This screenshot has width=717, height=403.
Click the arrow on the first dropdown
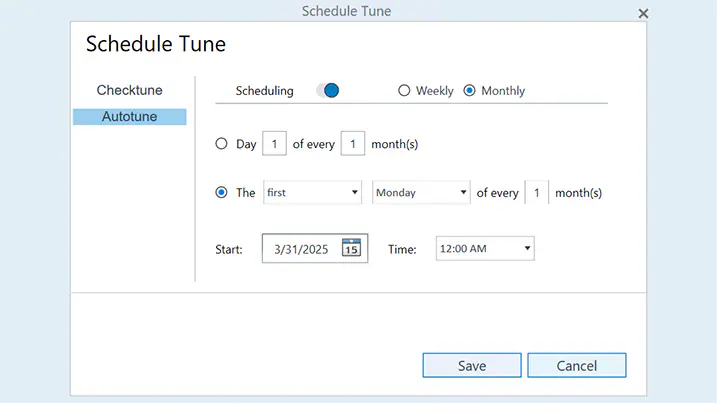tap(354, 193)
